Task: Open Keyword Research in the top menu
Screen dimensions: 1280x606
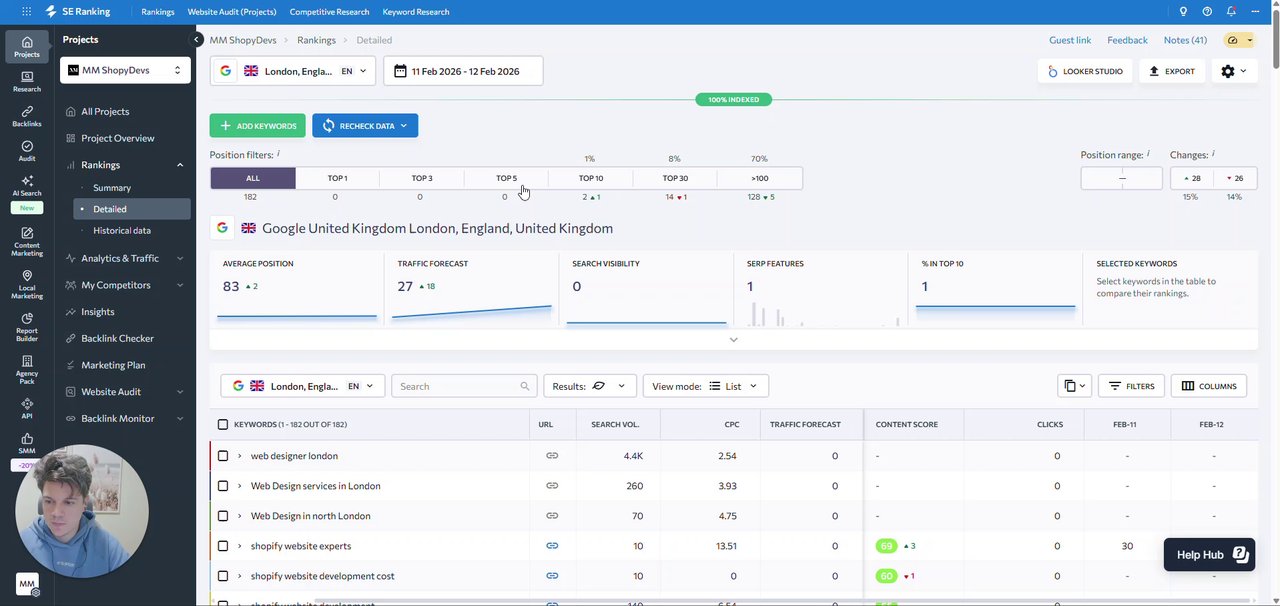Action: click(416, 12)
